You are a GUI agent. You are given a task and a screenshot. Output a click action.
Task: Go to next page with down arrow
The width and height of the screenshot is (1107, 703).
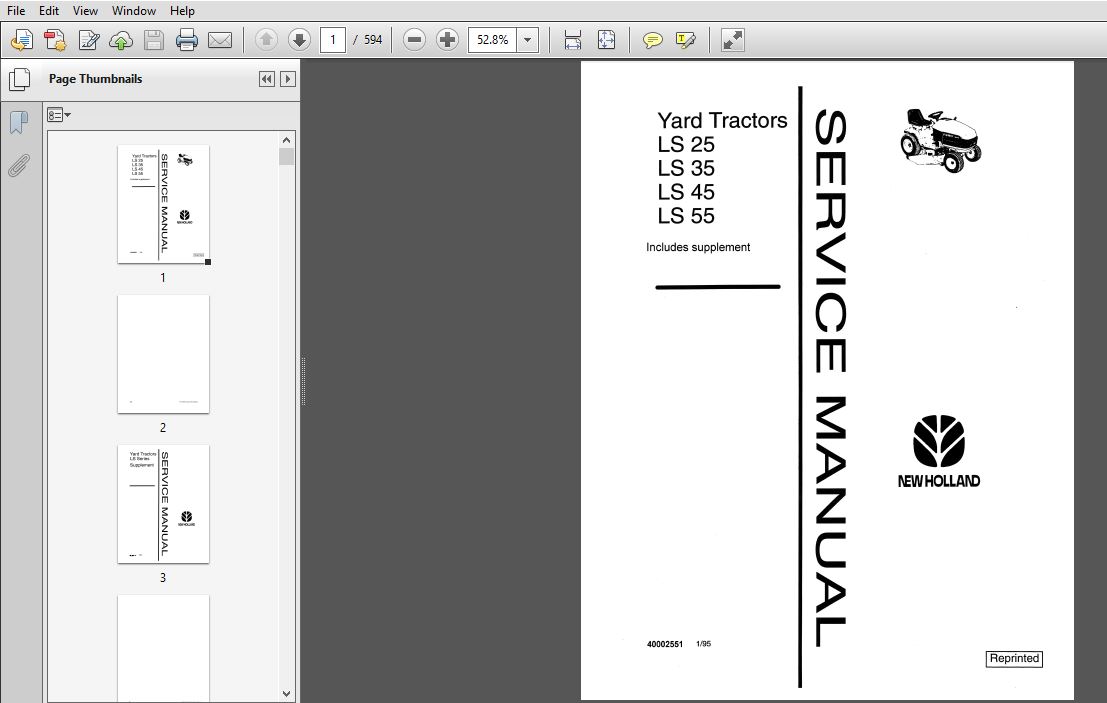(299, 40)
